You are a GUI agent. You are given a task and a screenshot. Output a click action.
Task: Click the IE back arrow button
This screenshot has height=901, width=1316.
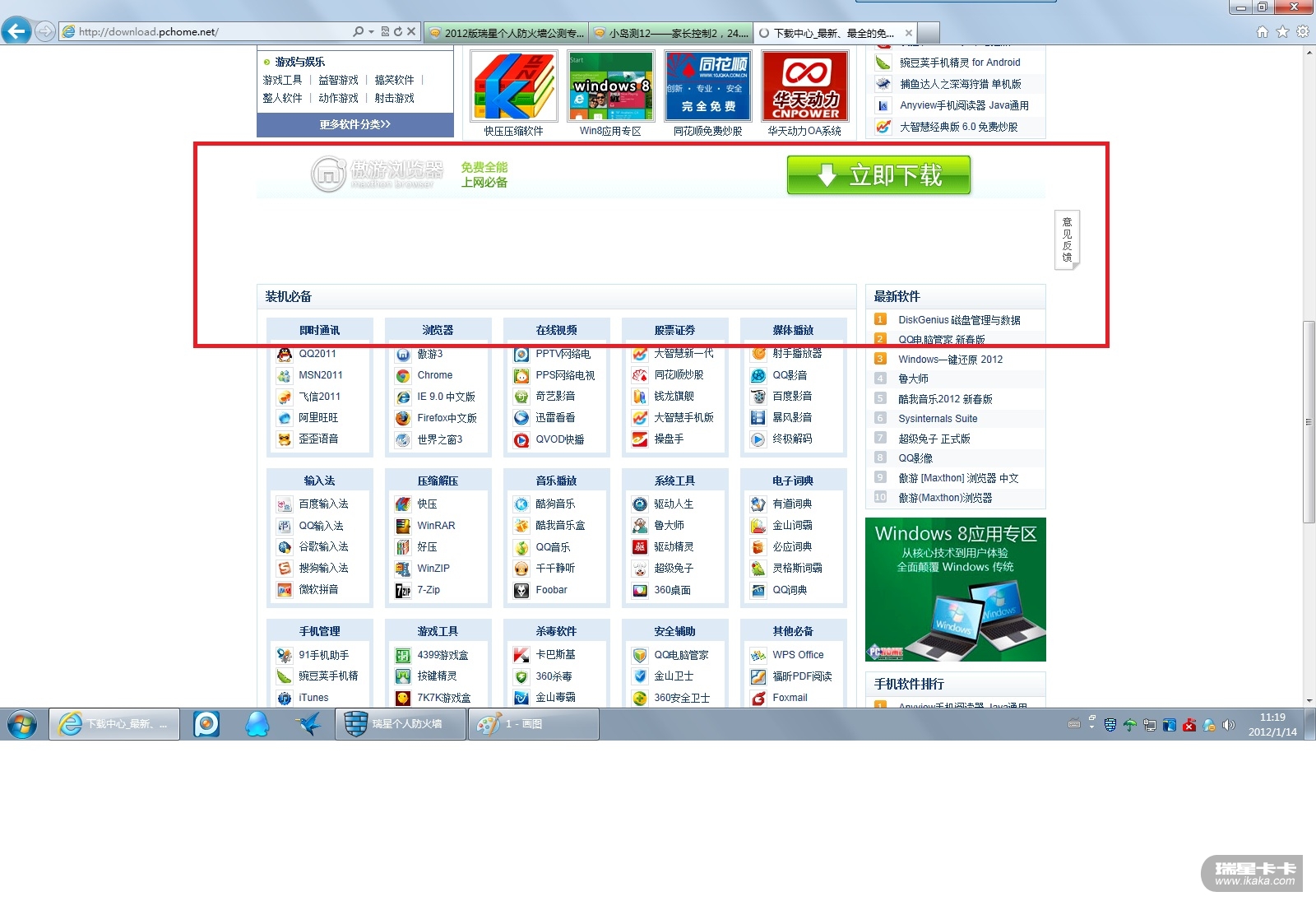16,31
